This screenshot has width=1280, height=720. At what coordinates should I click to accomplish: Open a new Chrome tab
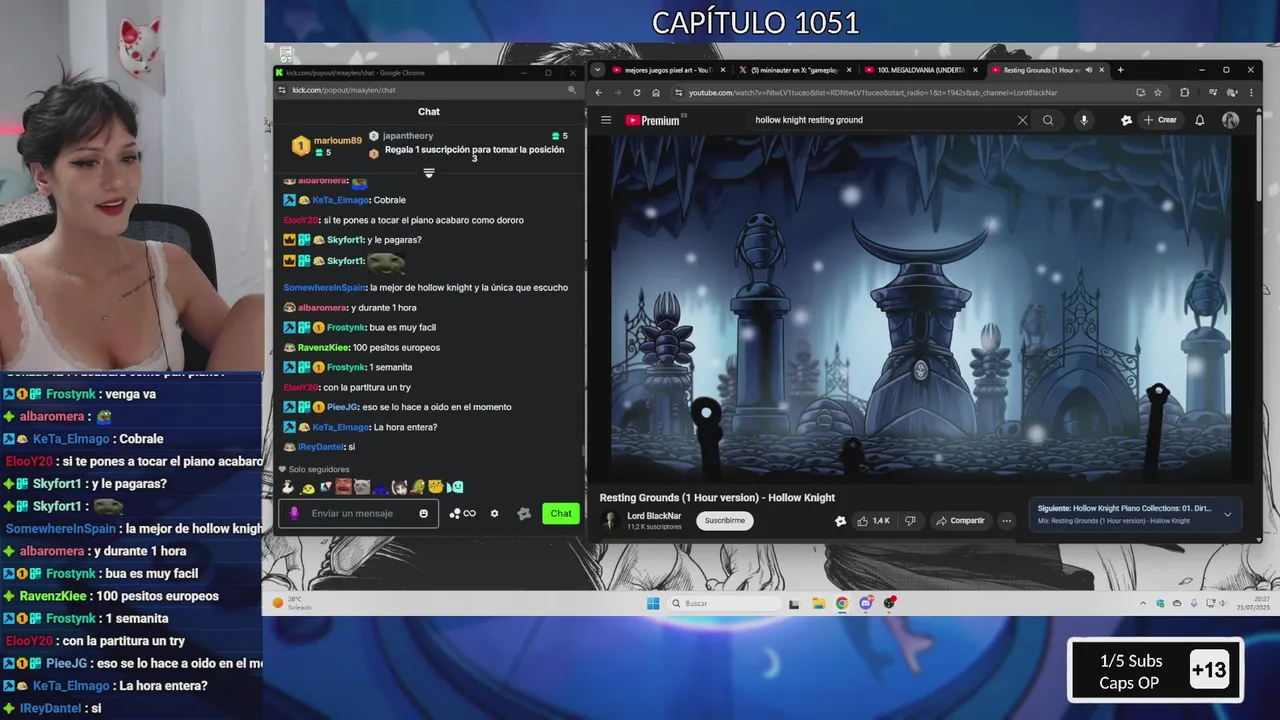click(1120, 70)
